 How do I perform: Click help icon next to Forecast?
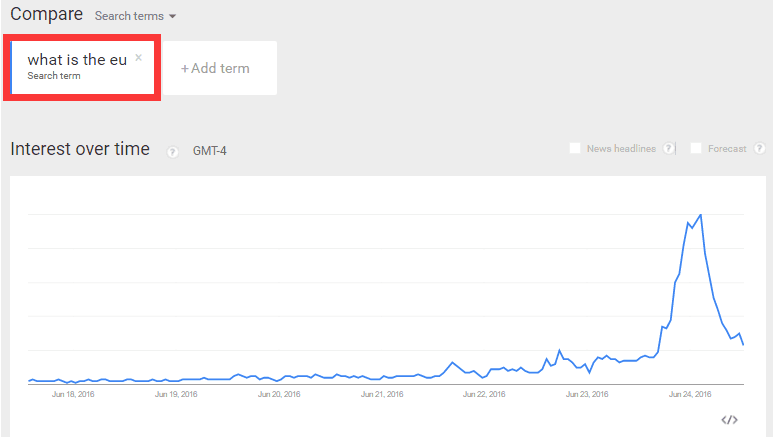coord(760,149)
